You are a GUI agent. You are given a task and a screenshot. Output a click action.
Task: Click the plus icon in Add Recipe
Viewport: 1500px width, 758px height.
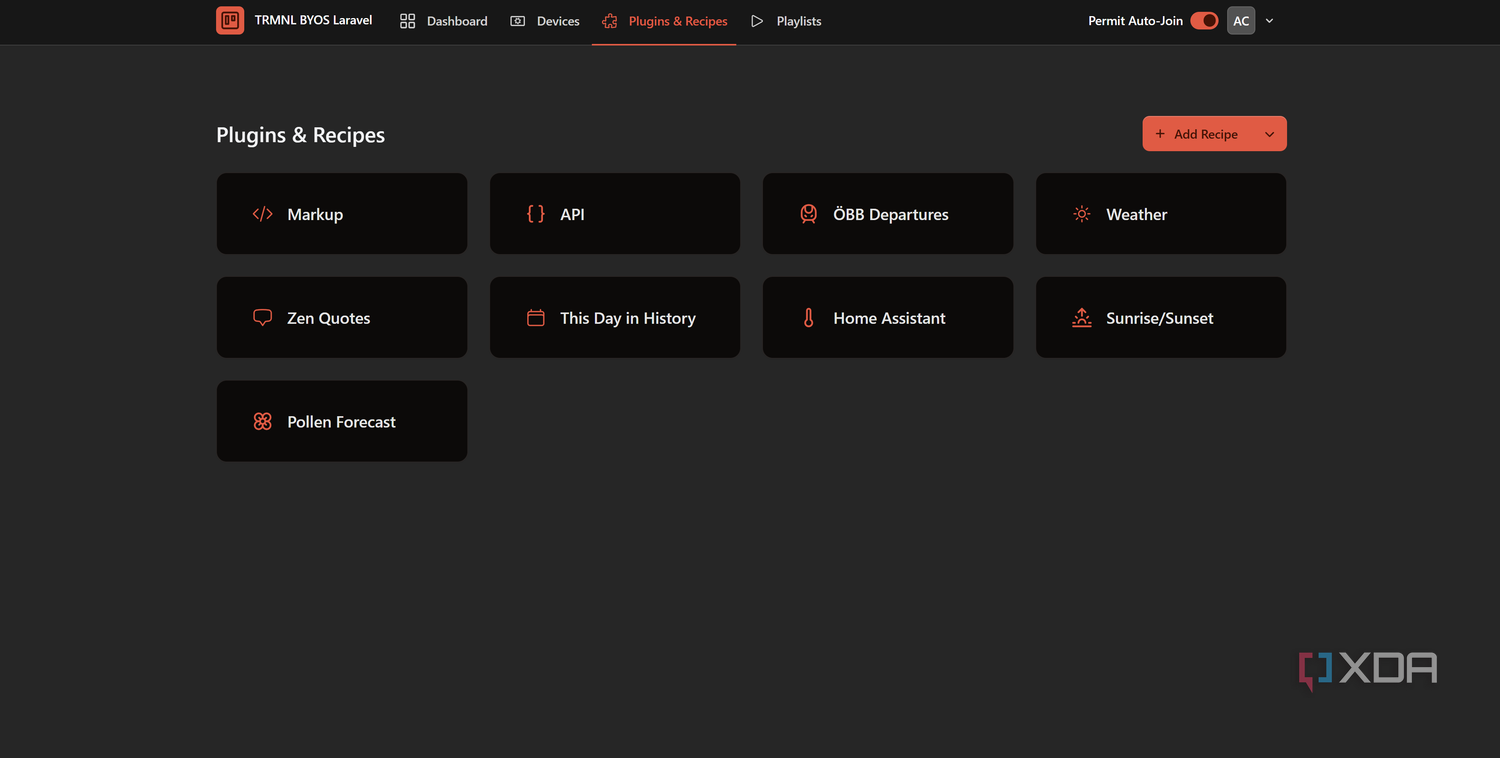pyautogui.click(x=1160, y=134)
